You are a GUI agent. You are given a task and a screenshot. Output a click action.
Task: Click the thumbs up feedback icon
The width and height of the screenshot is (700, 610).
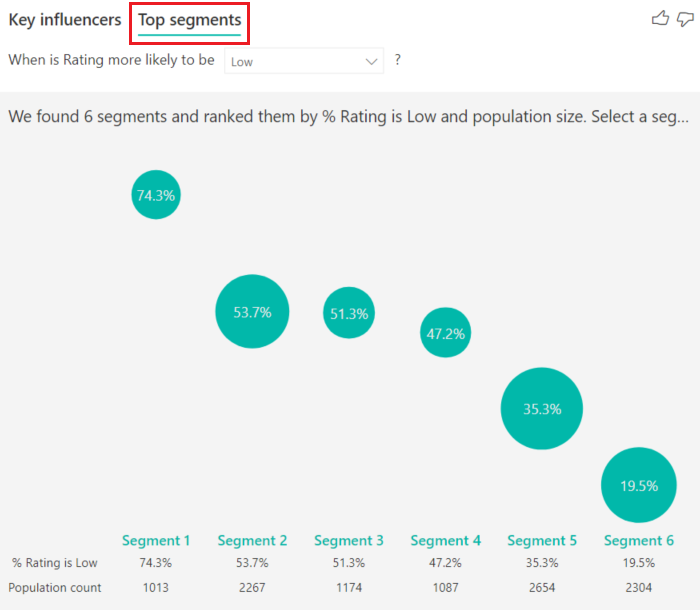click(x=660, y=18)
